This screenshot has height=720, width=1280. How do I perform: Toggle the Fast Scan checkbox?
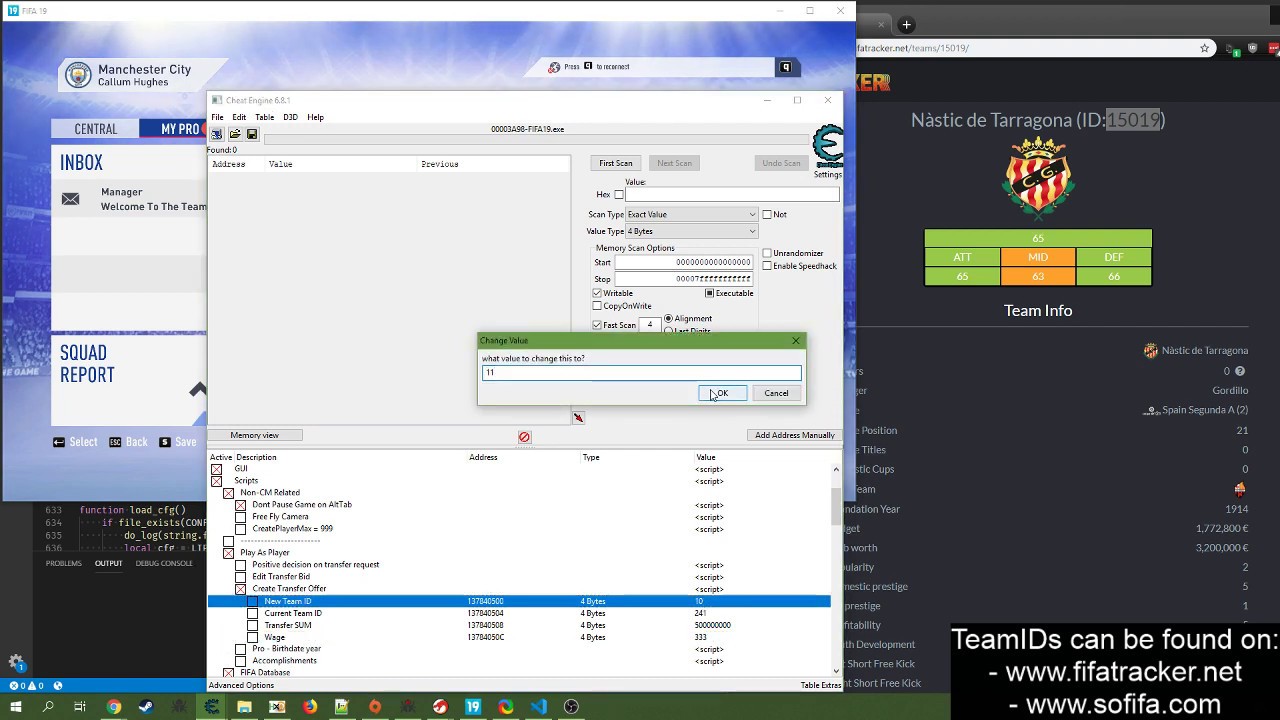point(597,325)
